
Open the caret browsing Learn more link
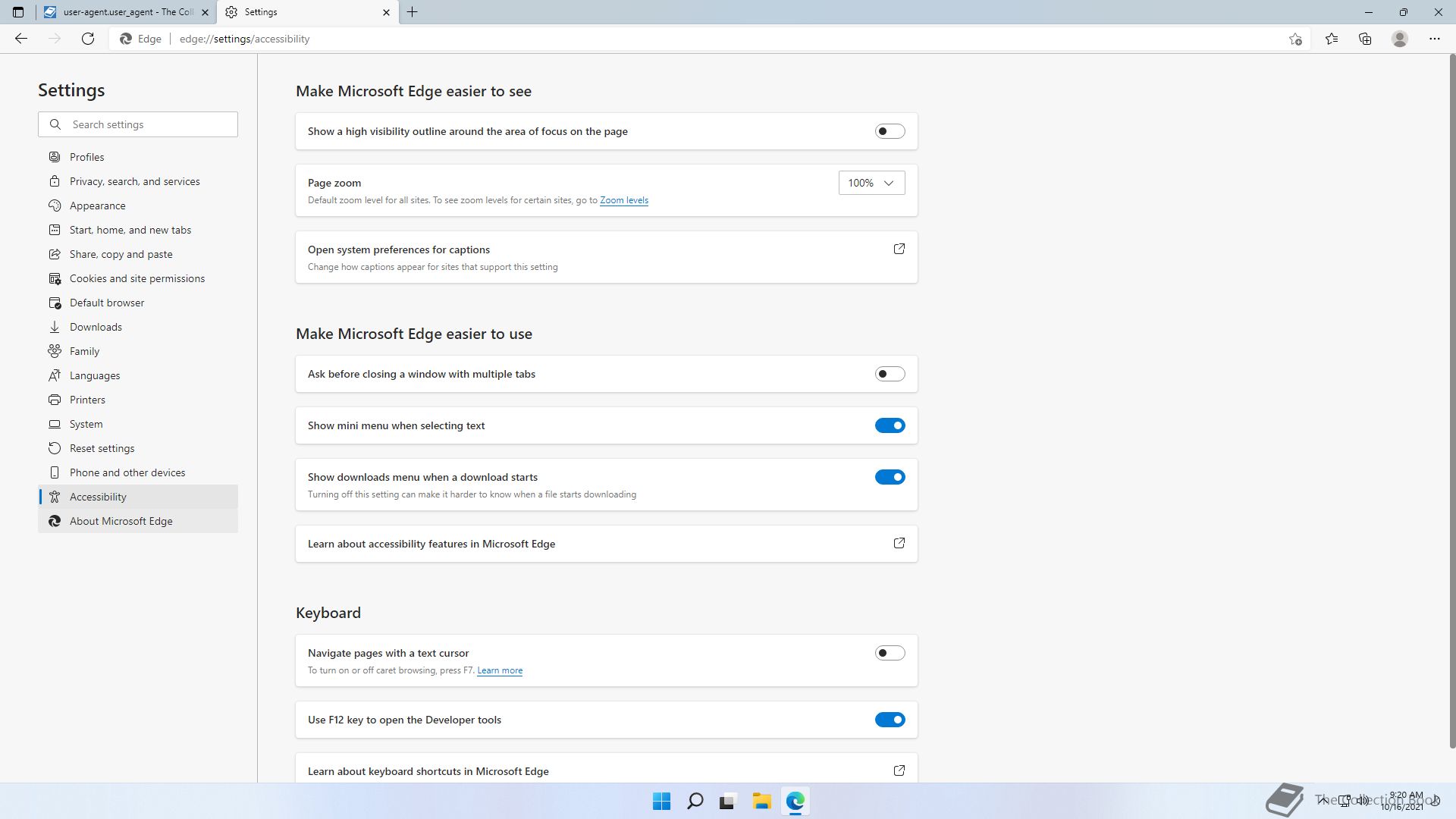tap(500, 670)
